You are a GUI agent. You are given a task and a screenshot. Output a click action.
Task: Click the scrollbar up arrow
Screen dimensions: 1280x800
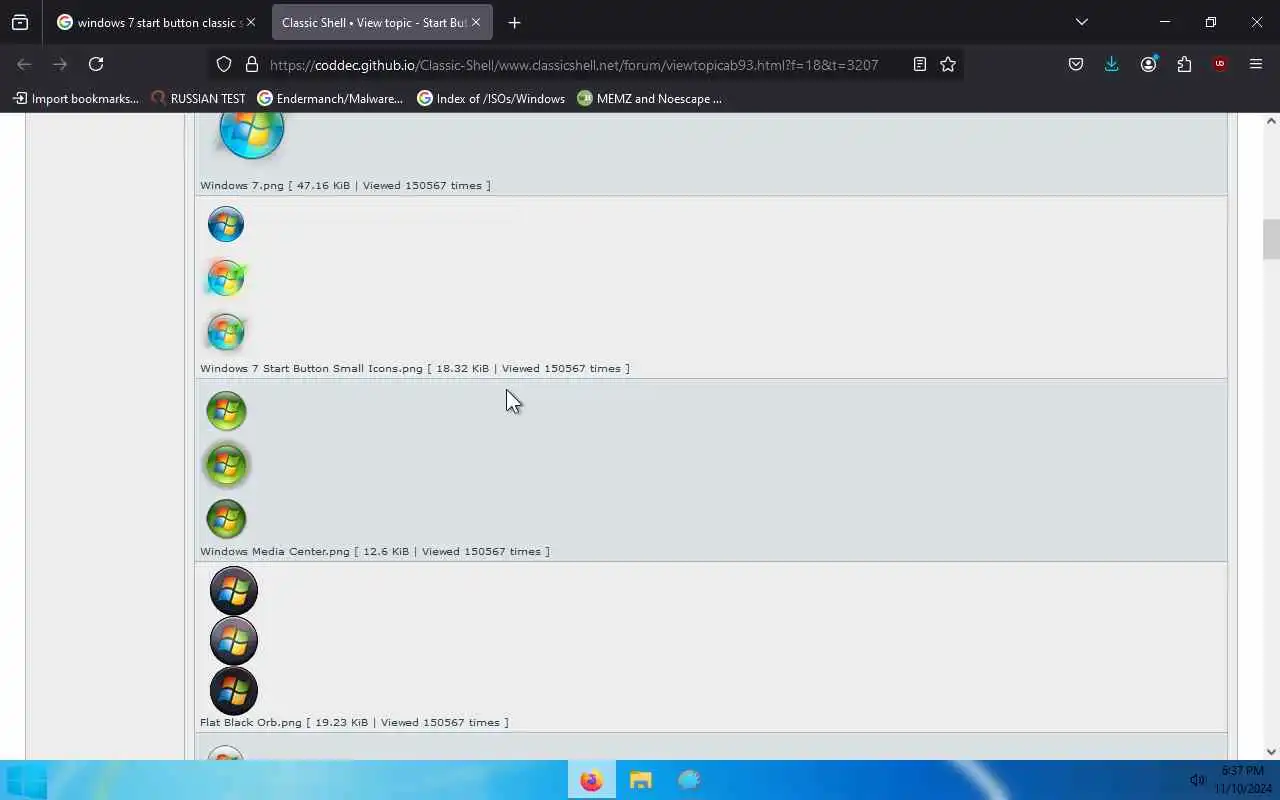1271,121
